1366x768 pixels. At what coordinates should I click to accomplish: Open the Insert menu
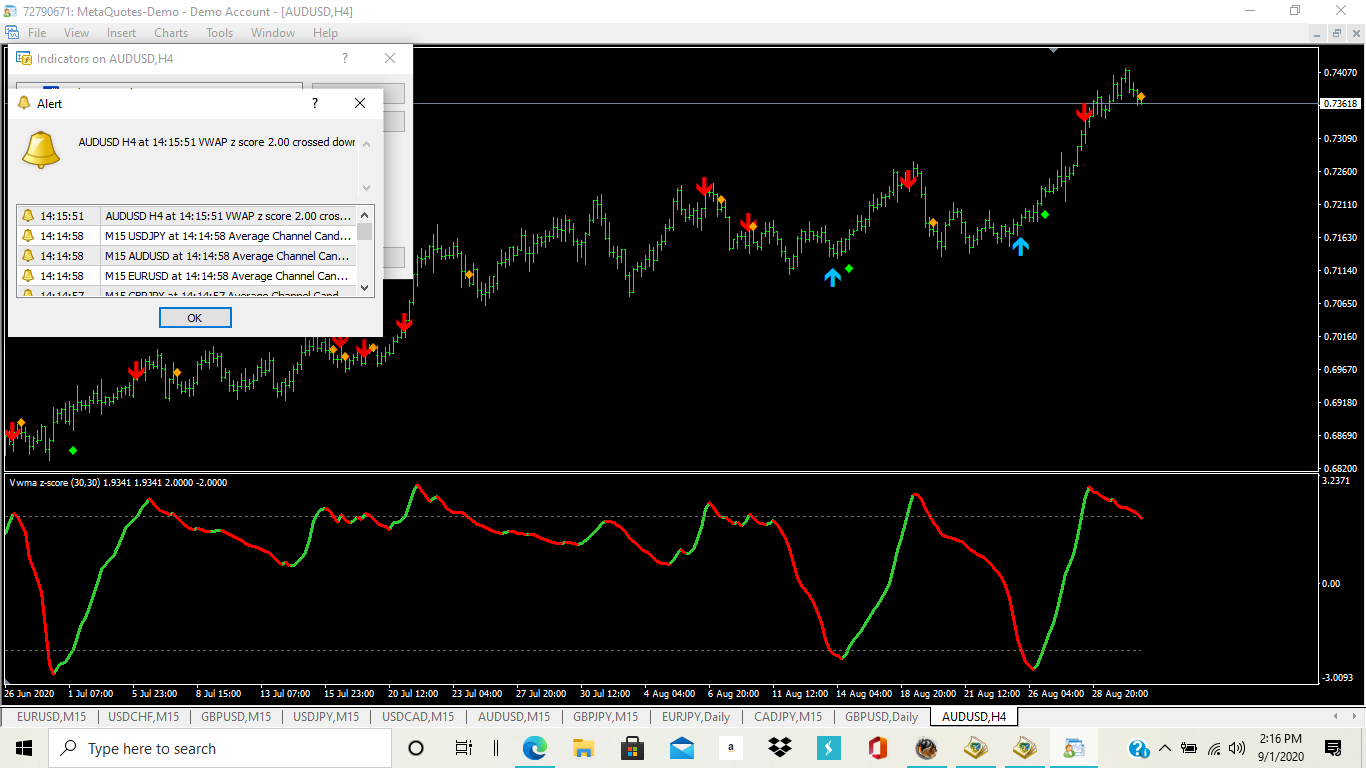click(x=121, y=33)
